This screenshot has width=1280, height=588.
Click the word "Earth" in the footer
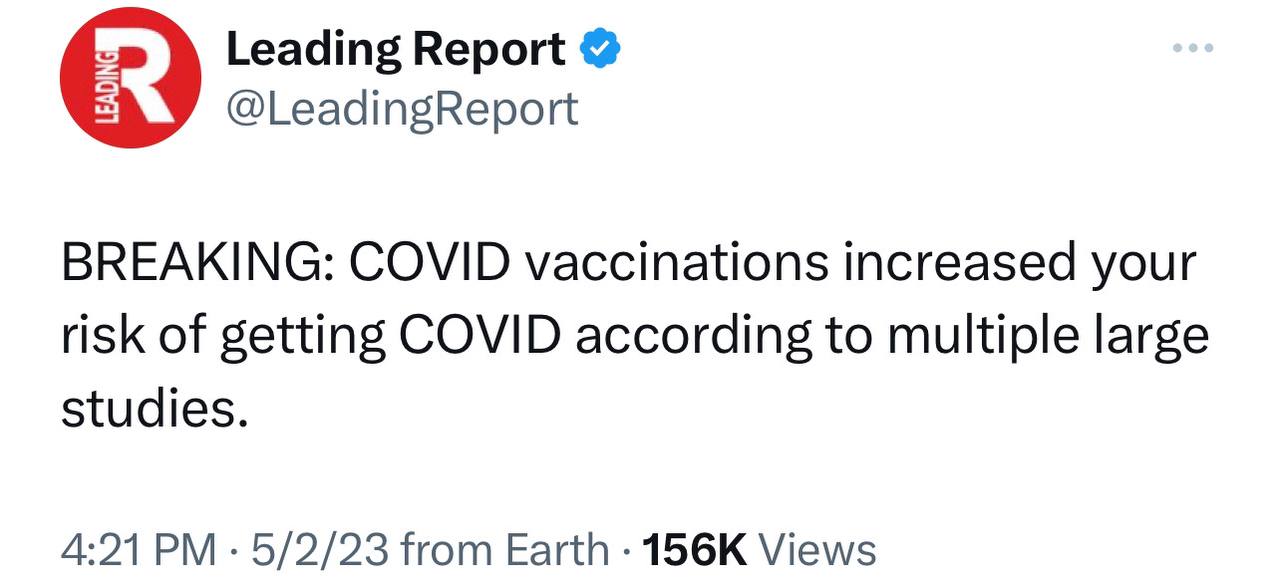[x=555, y=550]
